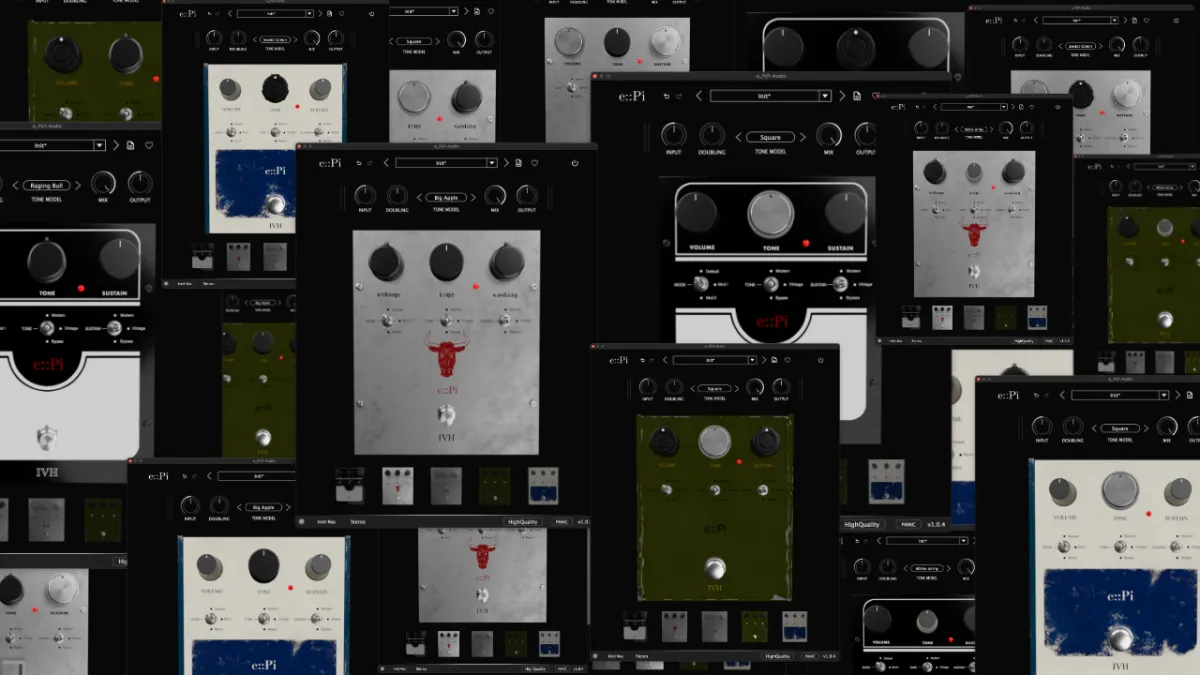
Task: Toggle power button in green pedal window
Action: [821, 360]
